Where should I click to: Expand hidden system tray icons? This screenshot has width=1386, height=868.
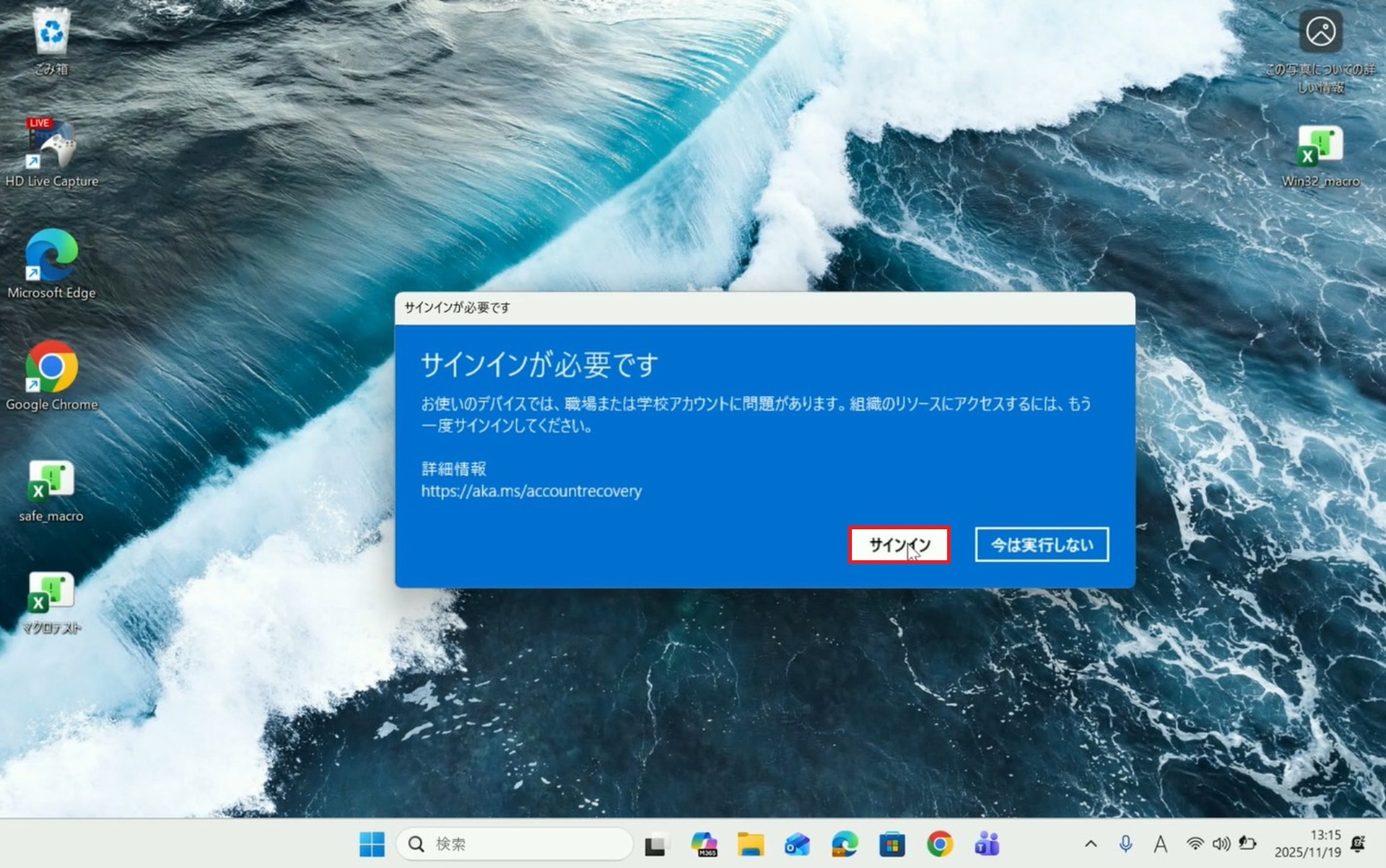pyautogui.click(x=1093, y=843)
